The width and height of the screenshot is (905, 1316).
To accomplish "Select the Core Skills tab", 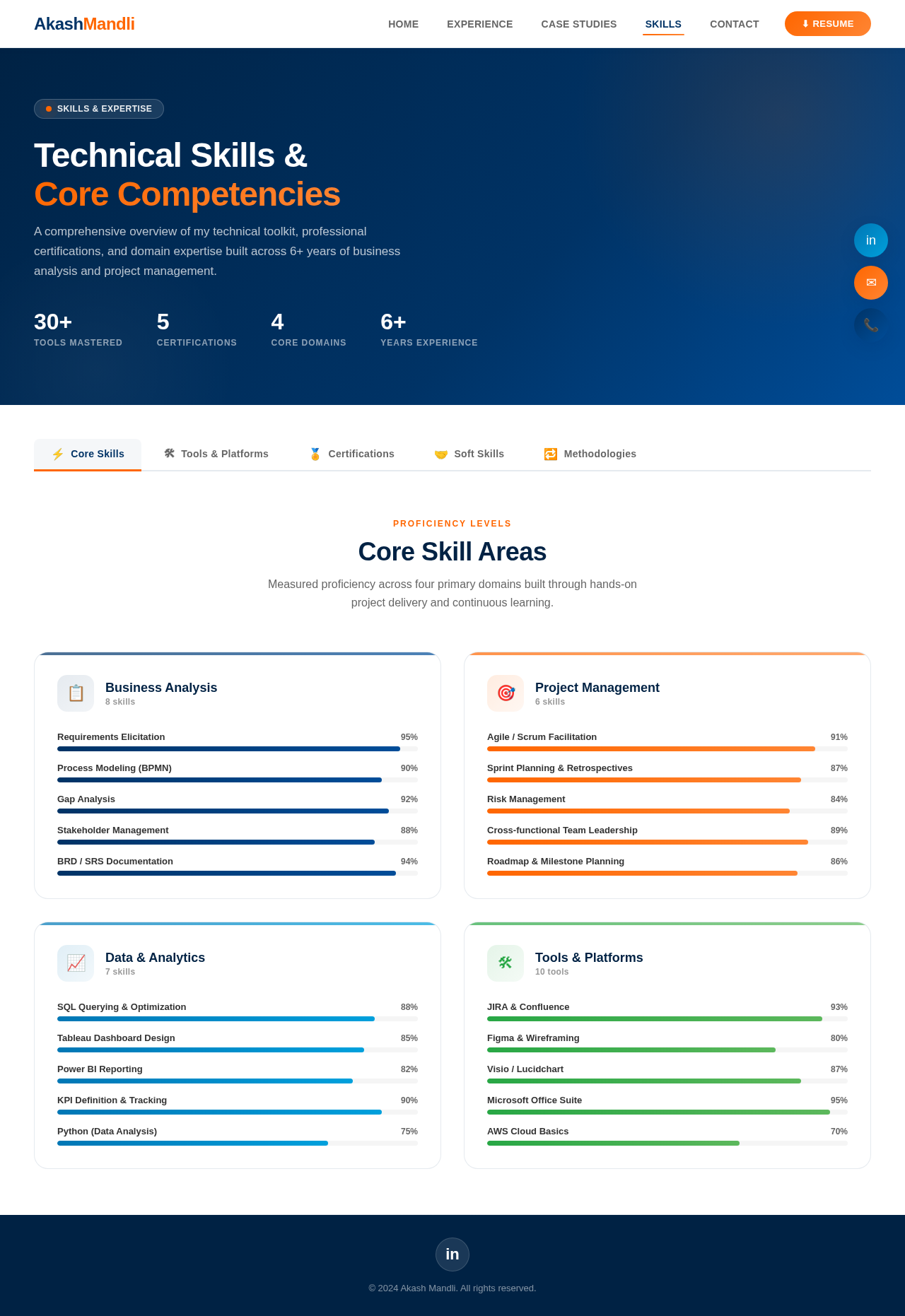I will coord(88,454).
